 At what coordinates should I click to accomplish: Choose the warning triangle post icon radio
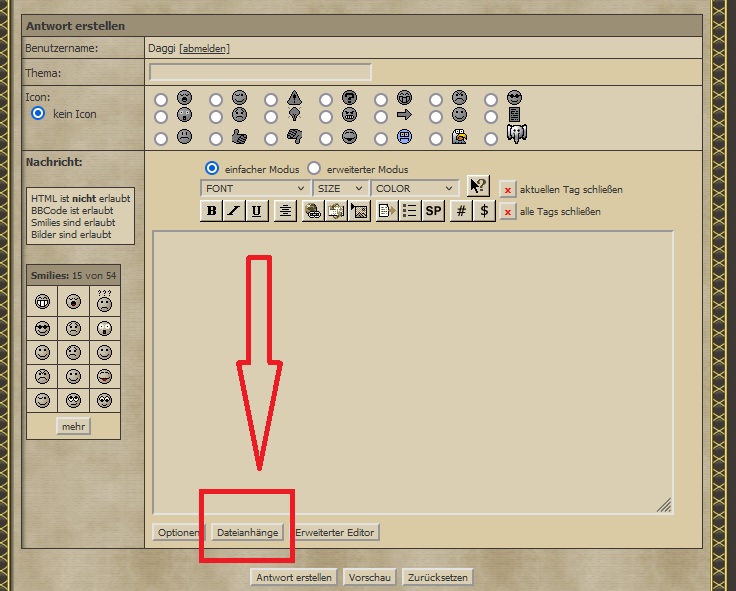pyautogui.click(x=271, y=99)
